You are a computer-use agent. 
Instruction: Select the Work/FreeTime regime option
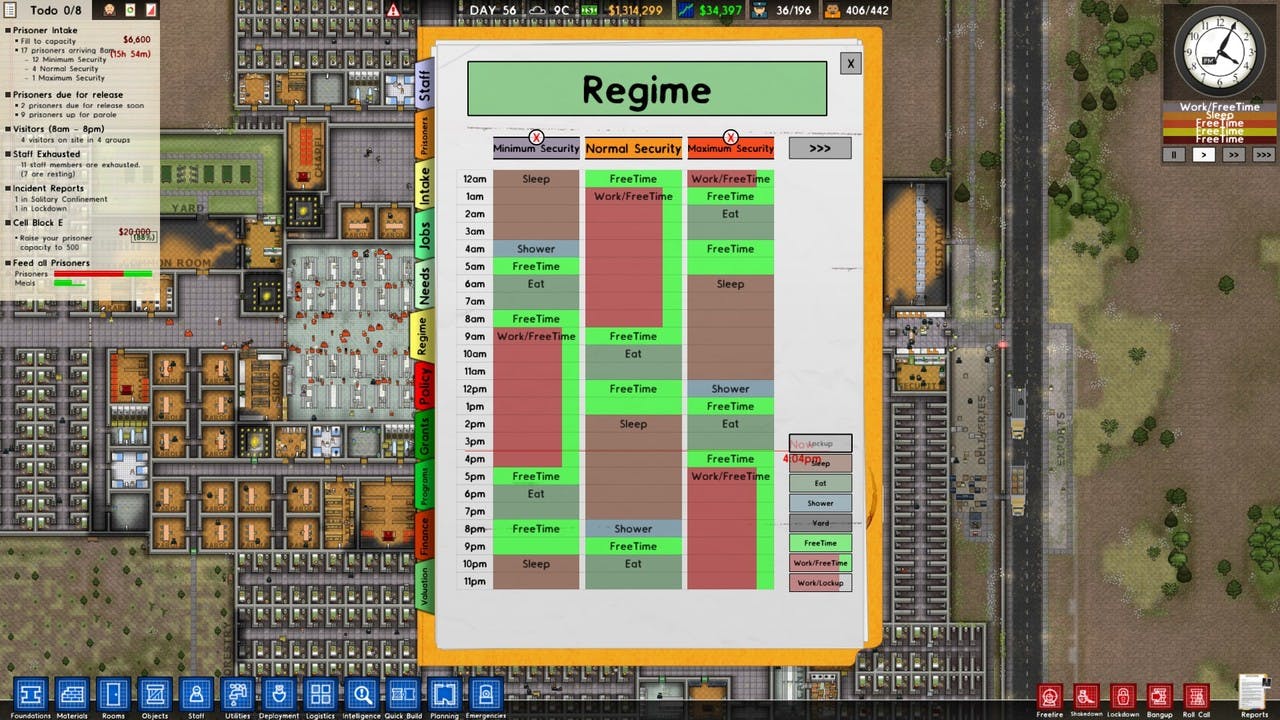[820, 562]
